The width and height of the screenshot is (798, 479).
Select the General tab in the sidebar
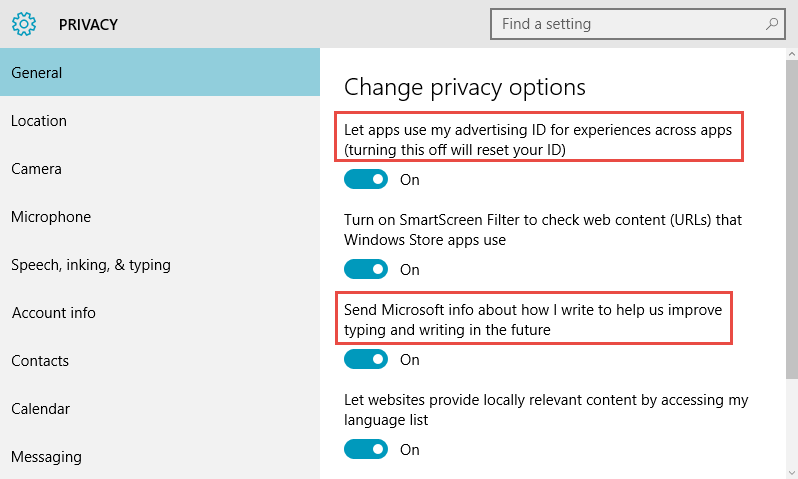[160, 72]
